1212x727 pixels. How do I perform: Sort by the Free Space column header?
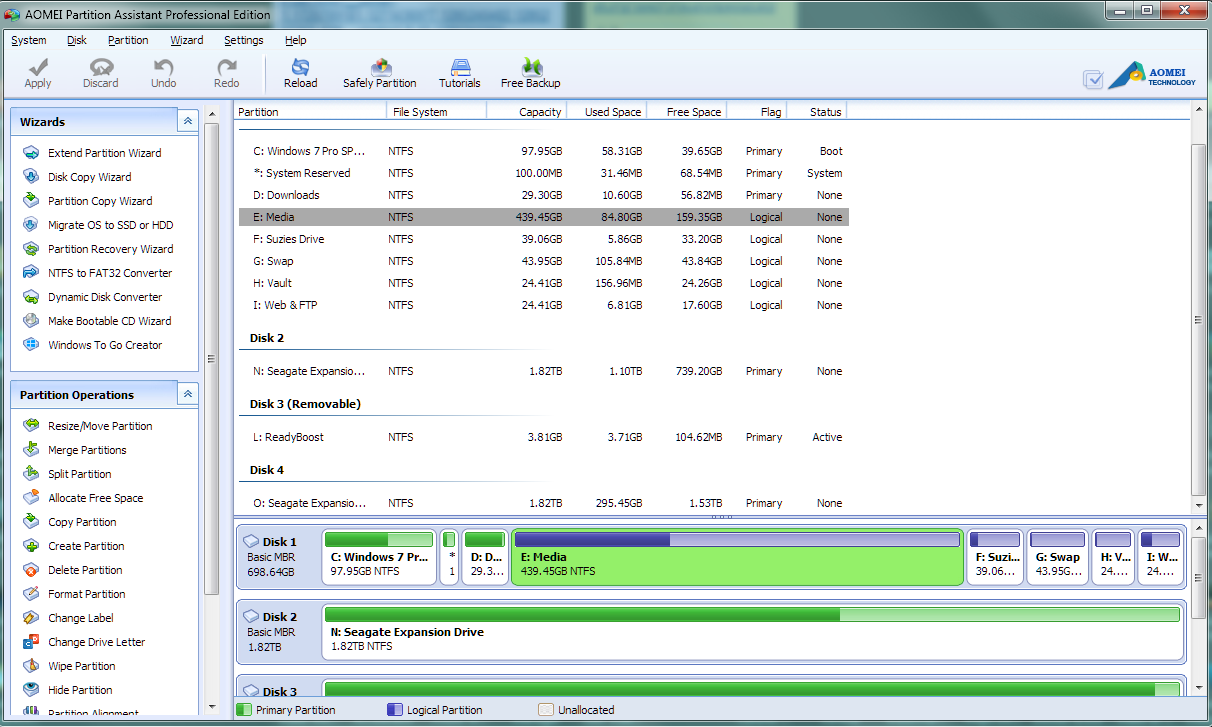(693, 112)
